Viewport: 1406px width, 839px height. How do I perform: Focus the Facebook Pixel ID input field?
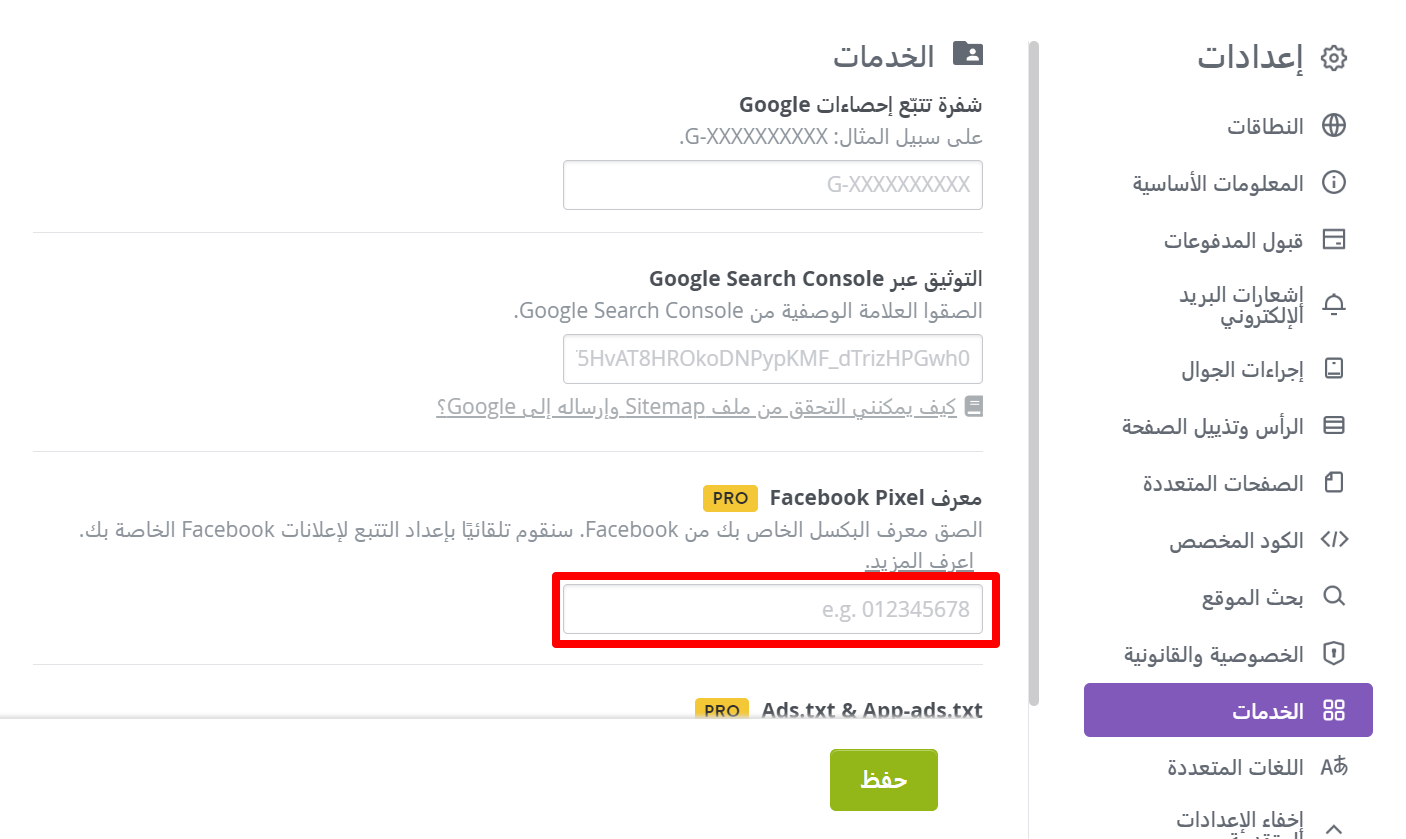click(773, 609)
